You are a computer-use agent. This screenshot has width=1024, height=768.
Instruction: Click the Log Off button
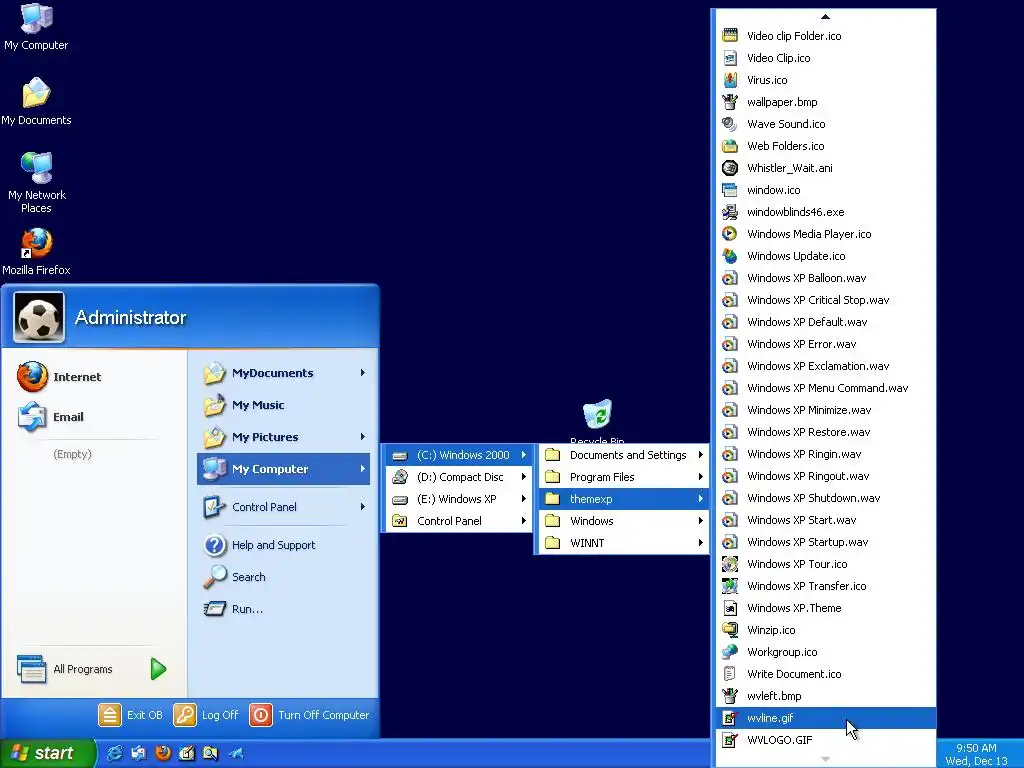tap(206, 715)
